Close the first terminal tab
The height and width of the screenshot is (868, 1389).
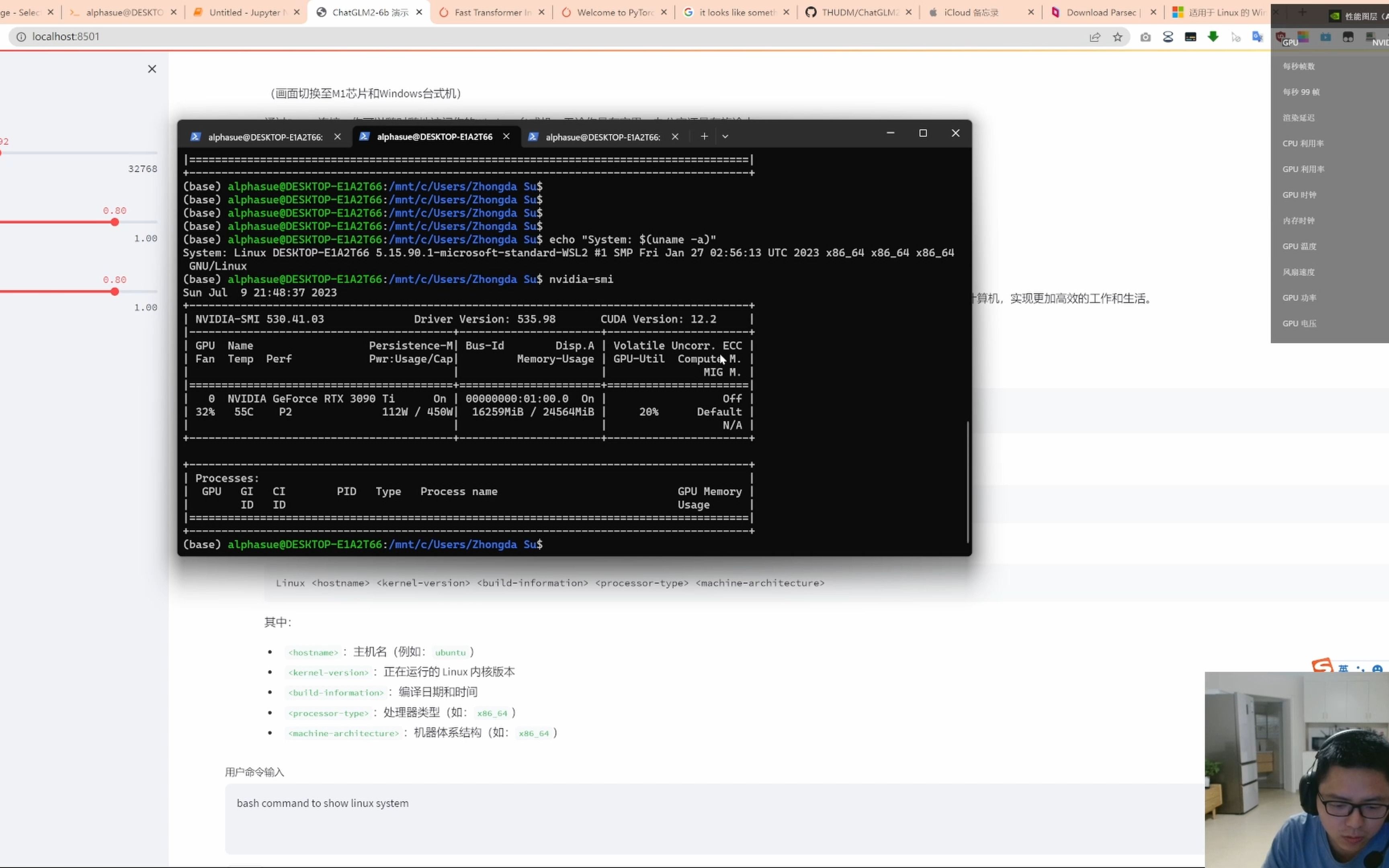pyautogui.click(x=338, y=137)
